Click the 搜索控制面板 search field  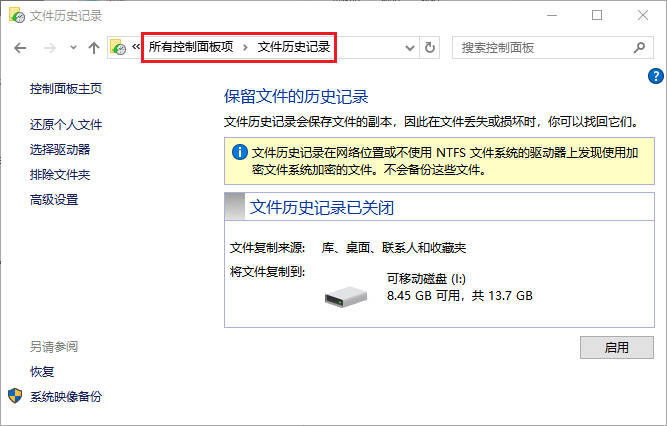click(552, 48)
